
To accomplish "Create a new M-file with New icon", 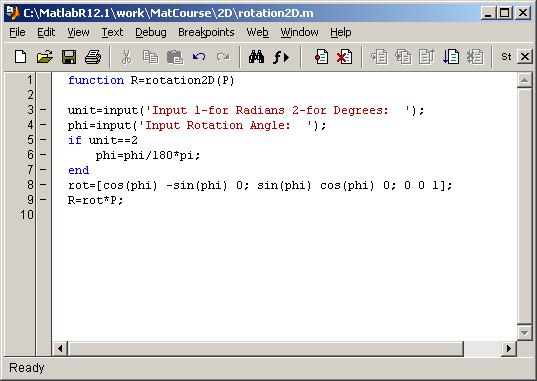I will pyautogui.click(x=21, y=57).
